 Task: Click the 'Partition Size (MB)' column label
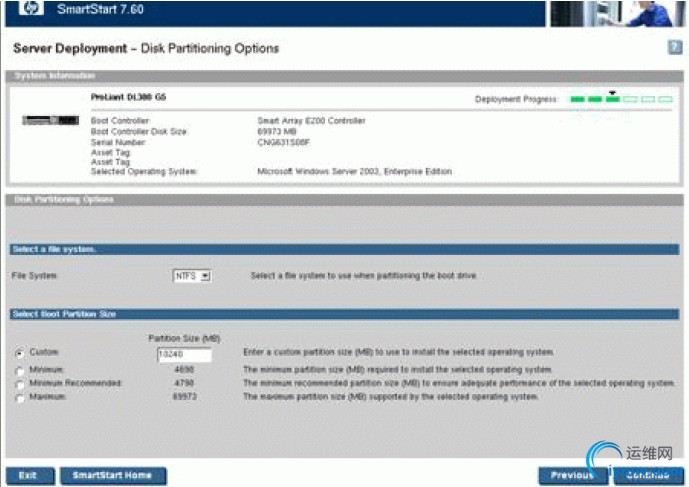click(184, 338)
